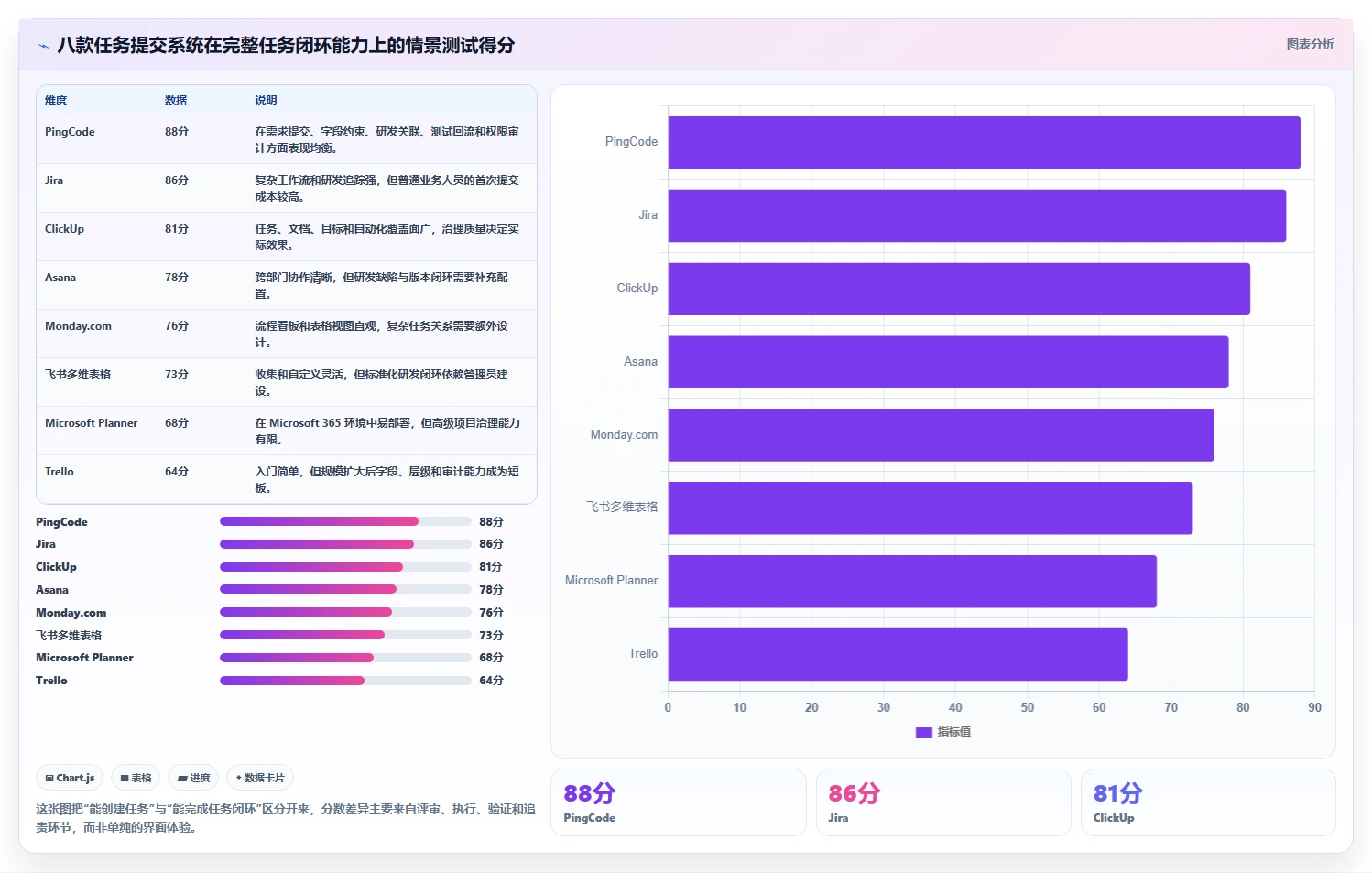The image size is (1372, 873).
Task: Click the 76分 table cell
Action: [177, 326]
